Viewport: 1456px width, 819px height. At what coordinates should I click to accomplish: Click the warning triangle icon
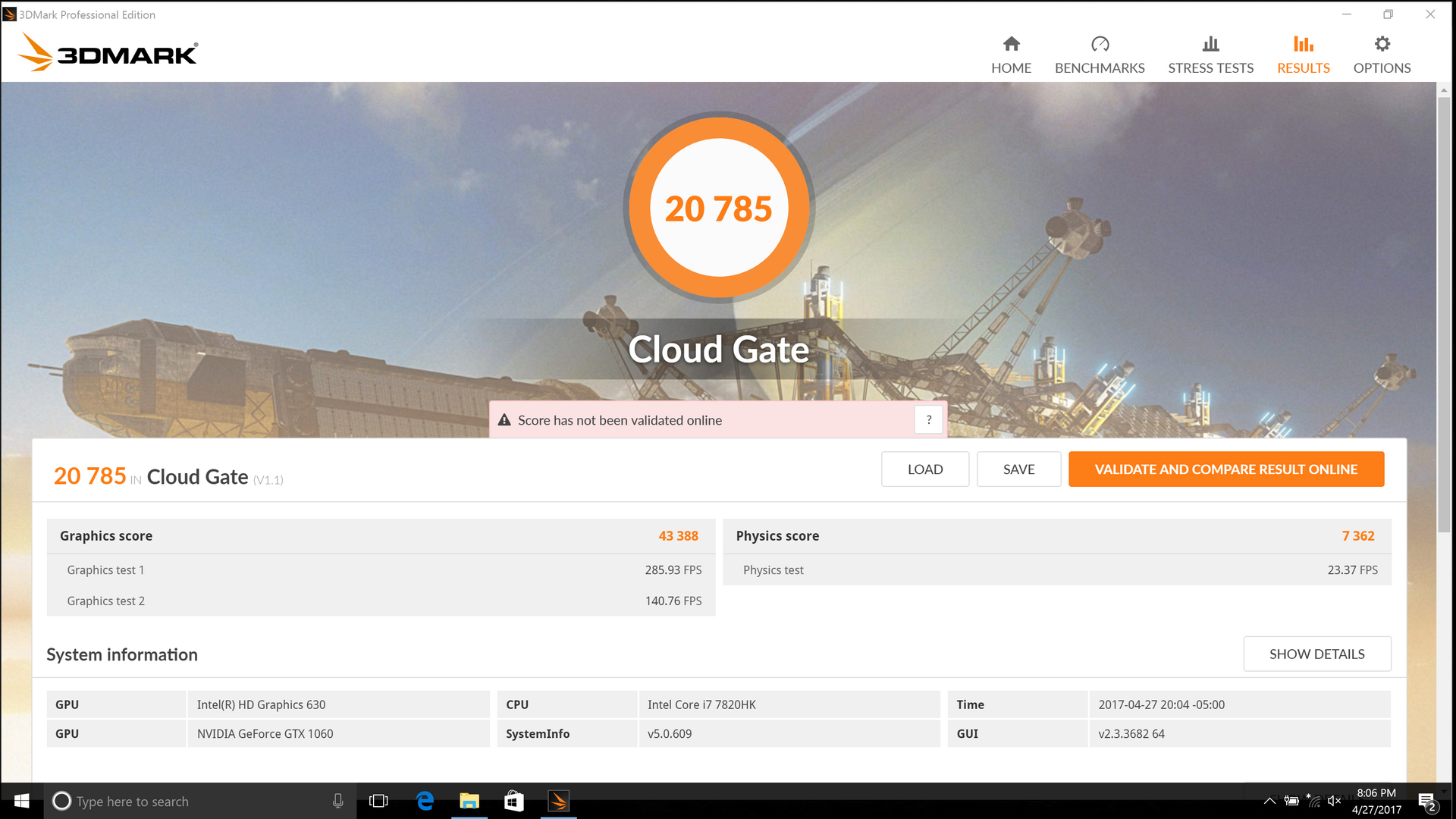[504, 419]
